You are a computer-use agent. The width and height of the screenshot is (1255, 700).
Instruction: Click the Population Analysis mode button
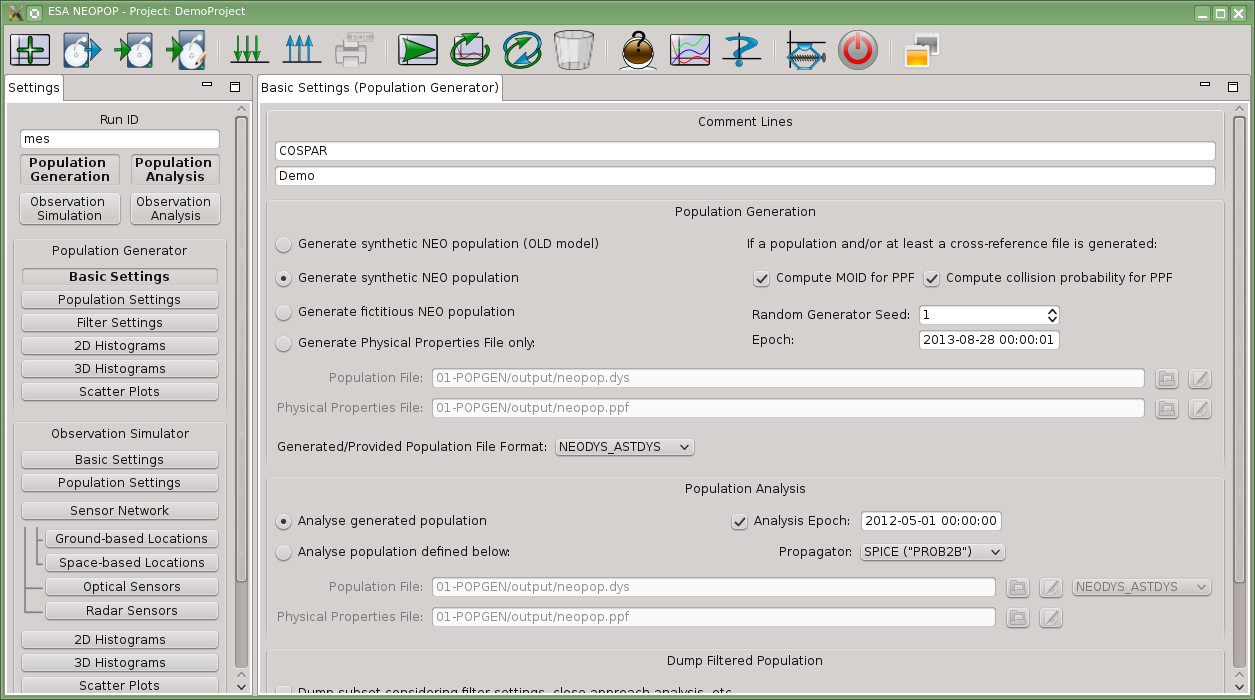coord(175,170)
